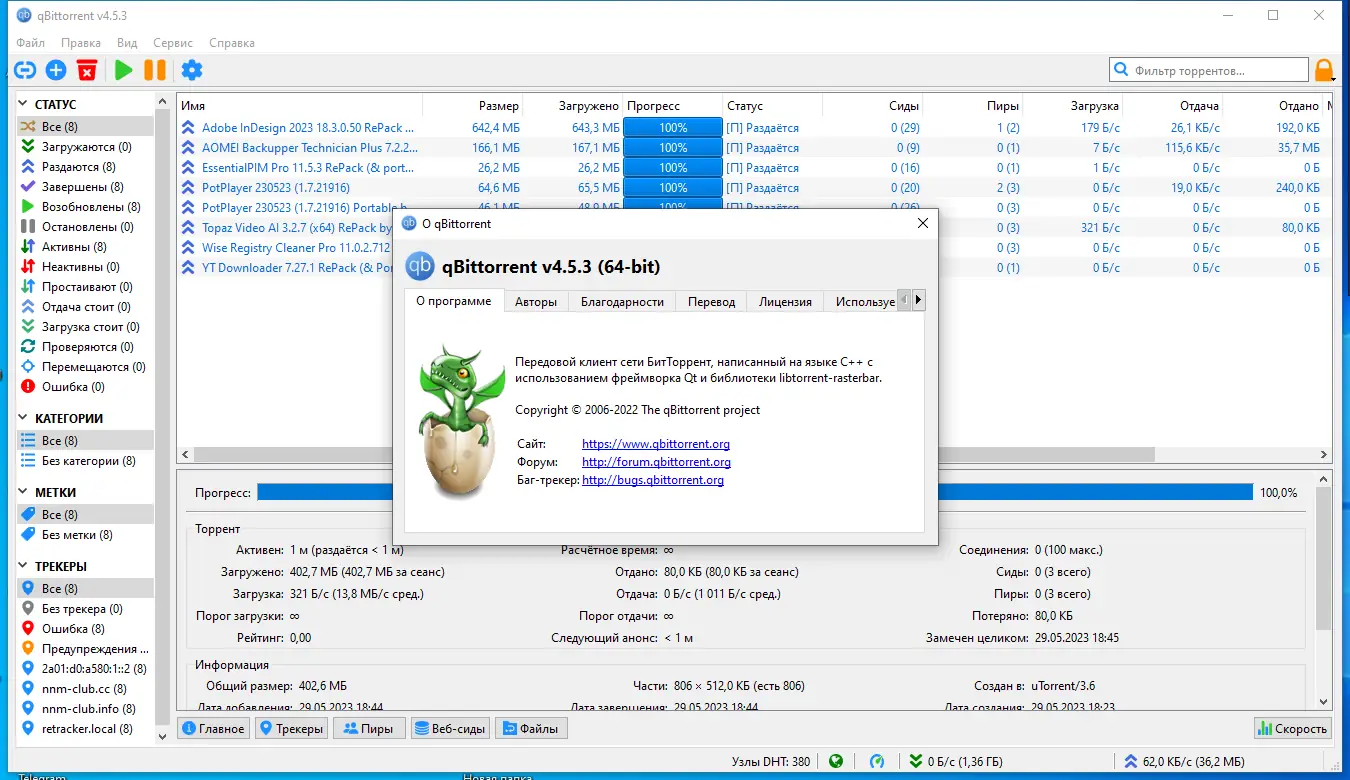Show torrents under Проверяются (0)

pos(85,347)
